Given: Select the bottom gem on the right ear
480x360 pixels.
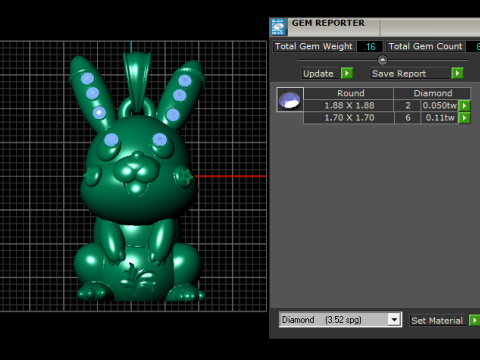Looking at the screenshot, I should [x=173, y=115].
